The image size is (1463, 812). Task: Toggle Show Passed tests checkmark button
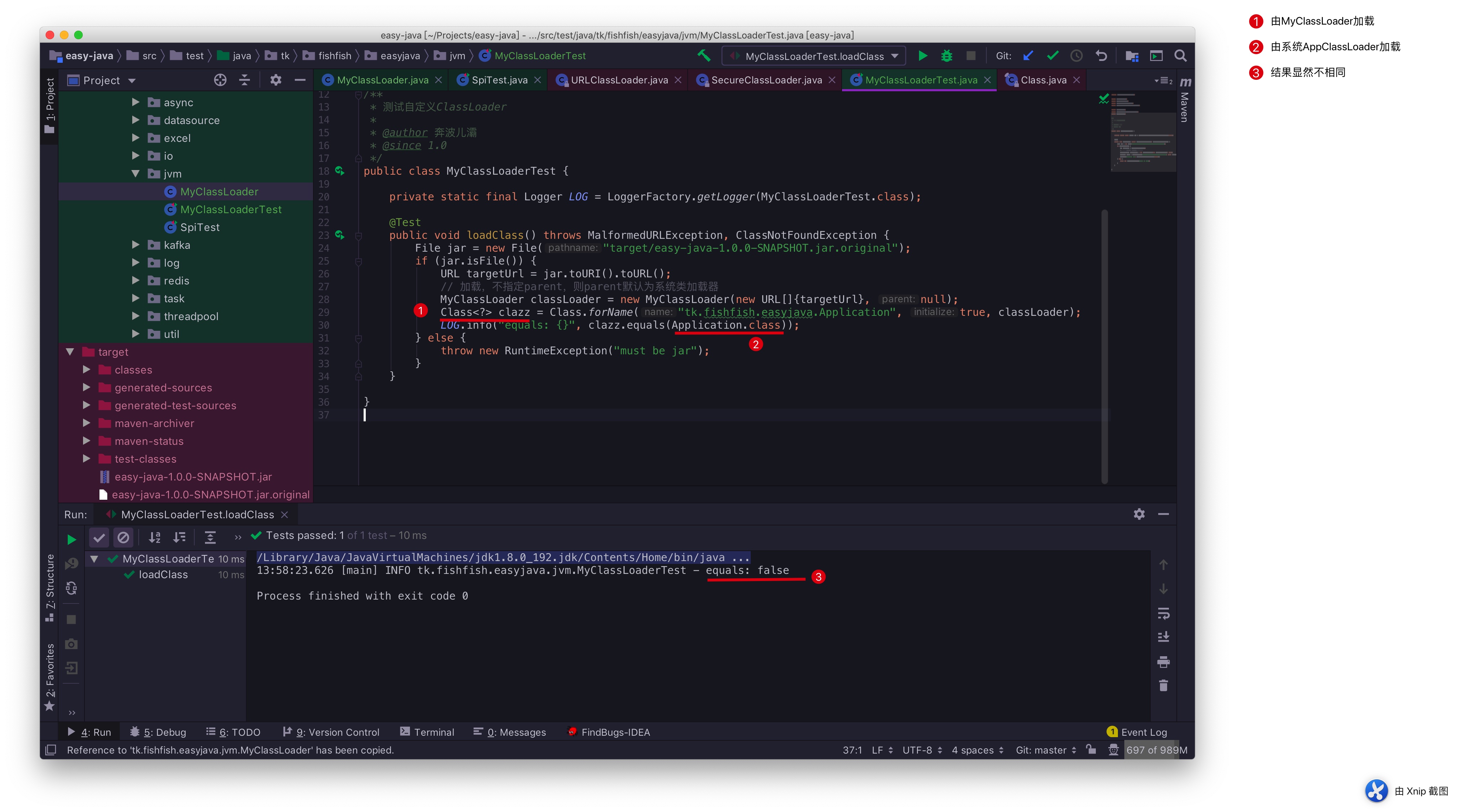pyautogui.click(x=99, y=537)
